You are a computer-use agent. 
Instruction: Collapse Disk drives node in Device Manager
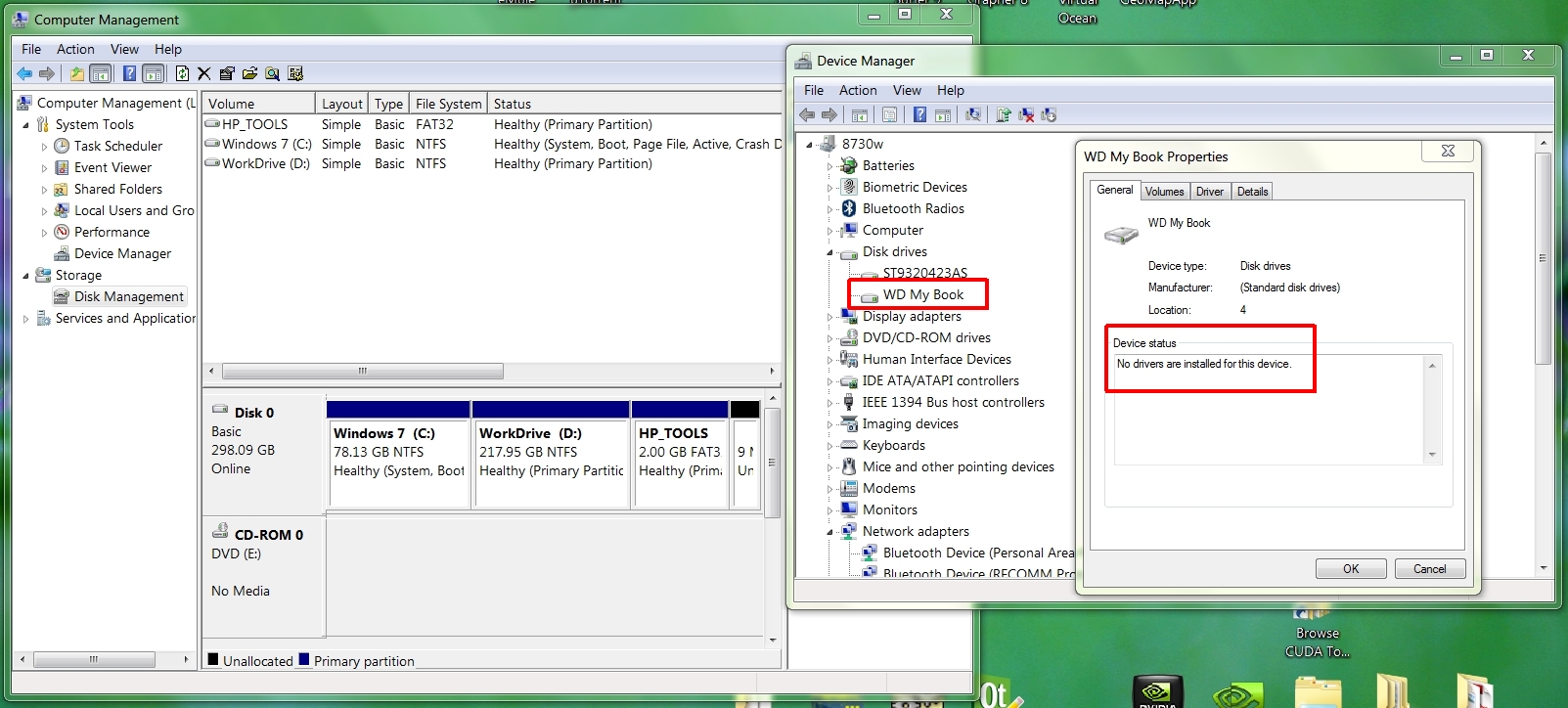829,252
